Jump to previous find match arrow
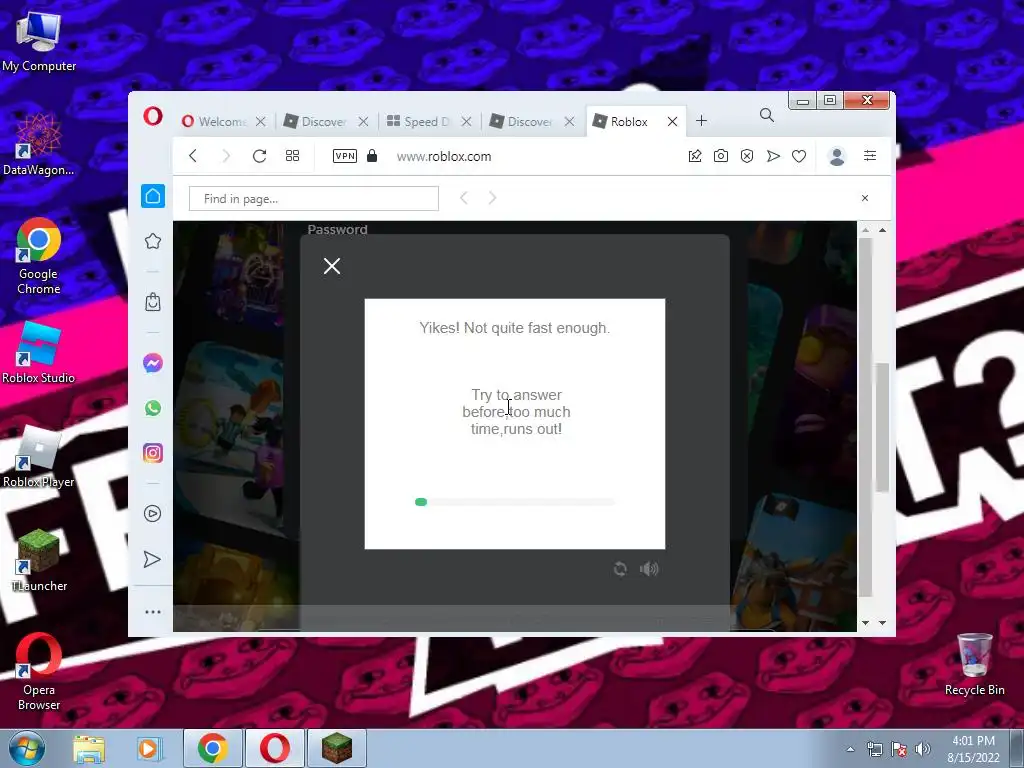This screenshot has height=768, width=1024. (x=464, y=198)
